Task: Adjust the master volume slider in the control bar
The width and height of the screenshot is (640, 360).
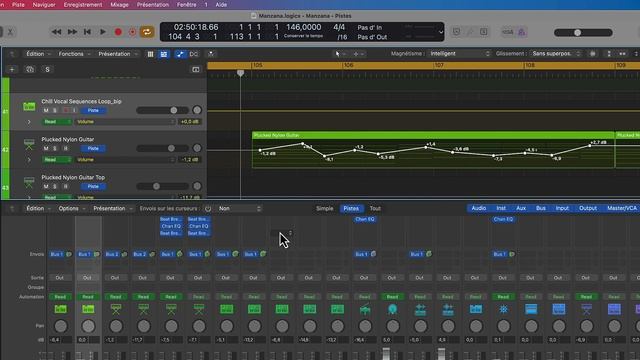Action: tap(583, 33)
